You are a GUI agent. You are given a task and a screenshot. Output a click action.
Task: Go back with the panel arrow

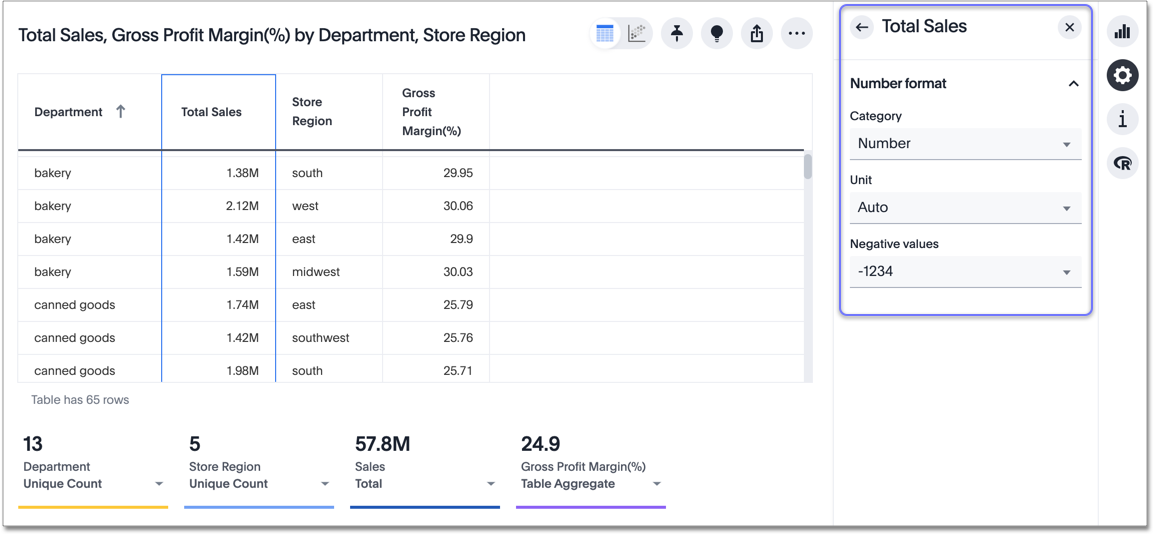click(862, 27)
